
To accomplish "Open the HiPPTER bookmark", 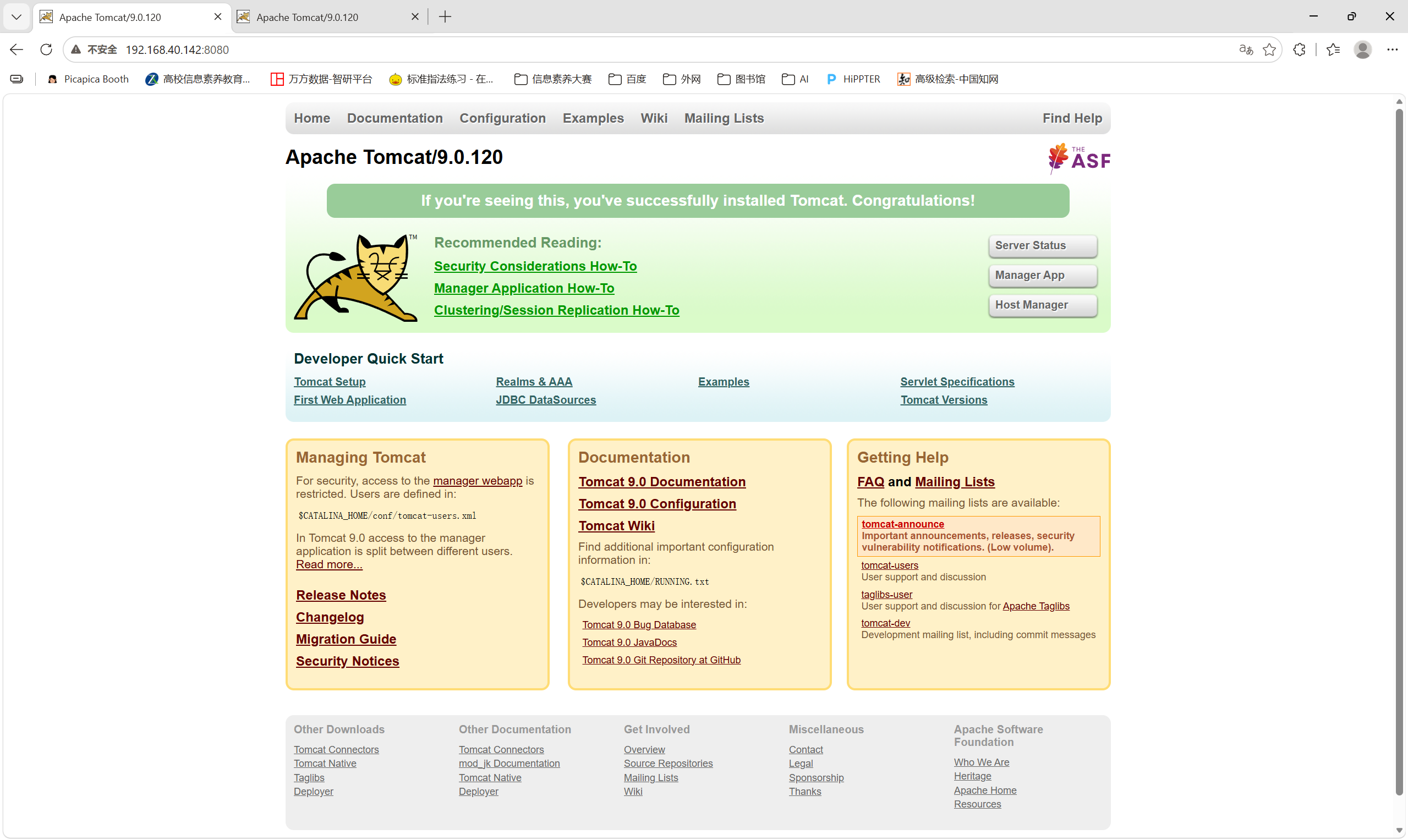I will pyautogui.click(x=854, y=79).
